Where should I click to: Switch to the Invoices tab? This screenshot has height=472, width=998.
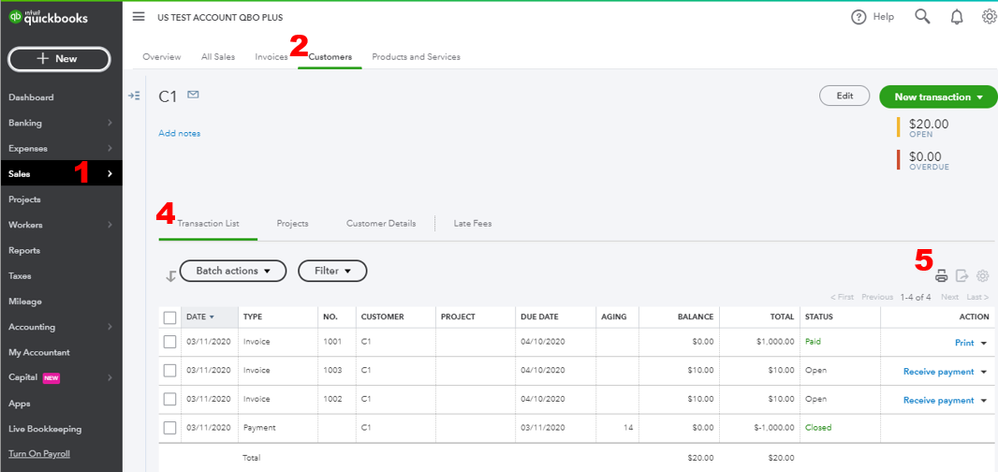pos(271,57)
